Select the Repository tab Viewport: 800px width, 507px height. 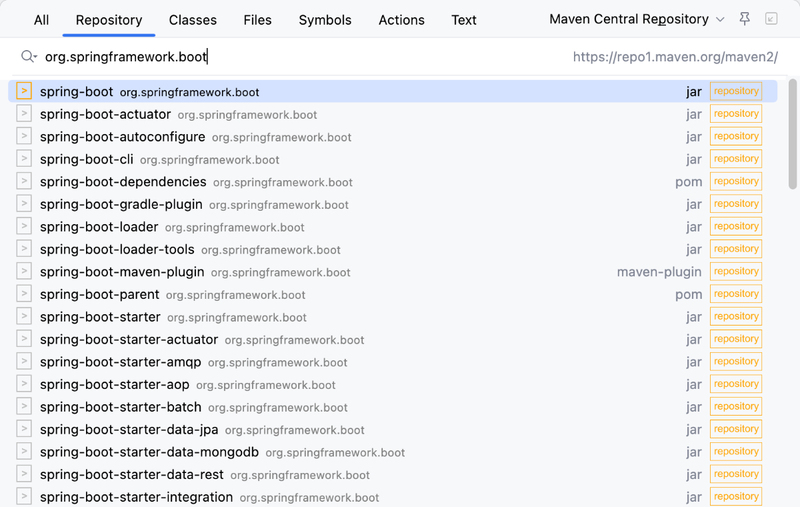pyautogui.click(x=109, y=20)
